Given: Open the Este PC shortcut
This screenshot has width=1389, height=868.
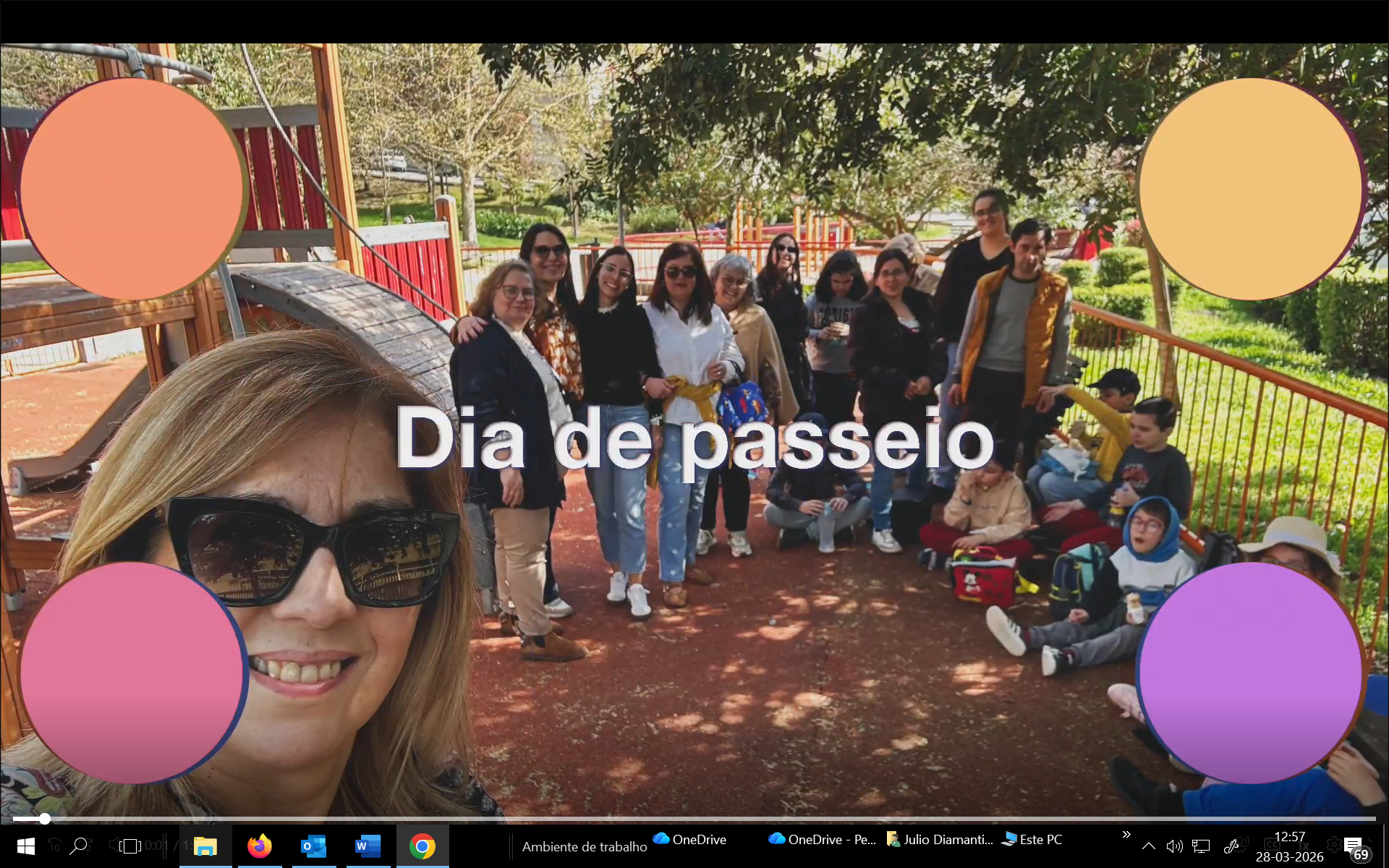Looking at the screenshot, I should (x=1032, y=839).
